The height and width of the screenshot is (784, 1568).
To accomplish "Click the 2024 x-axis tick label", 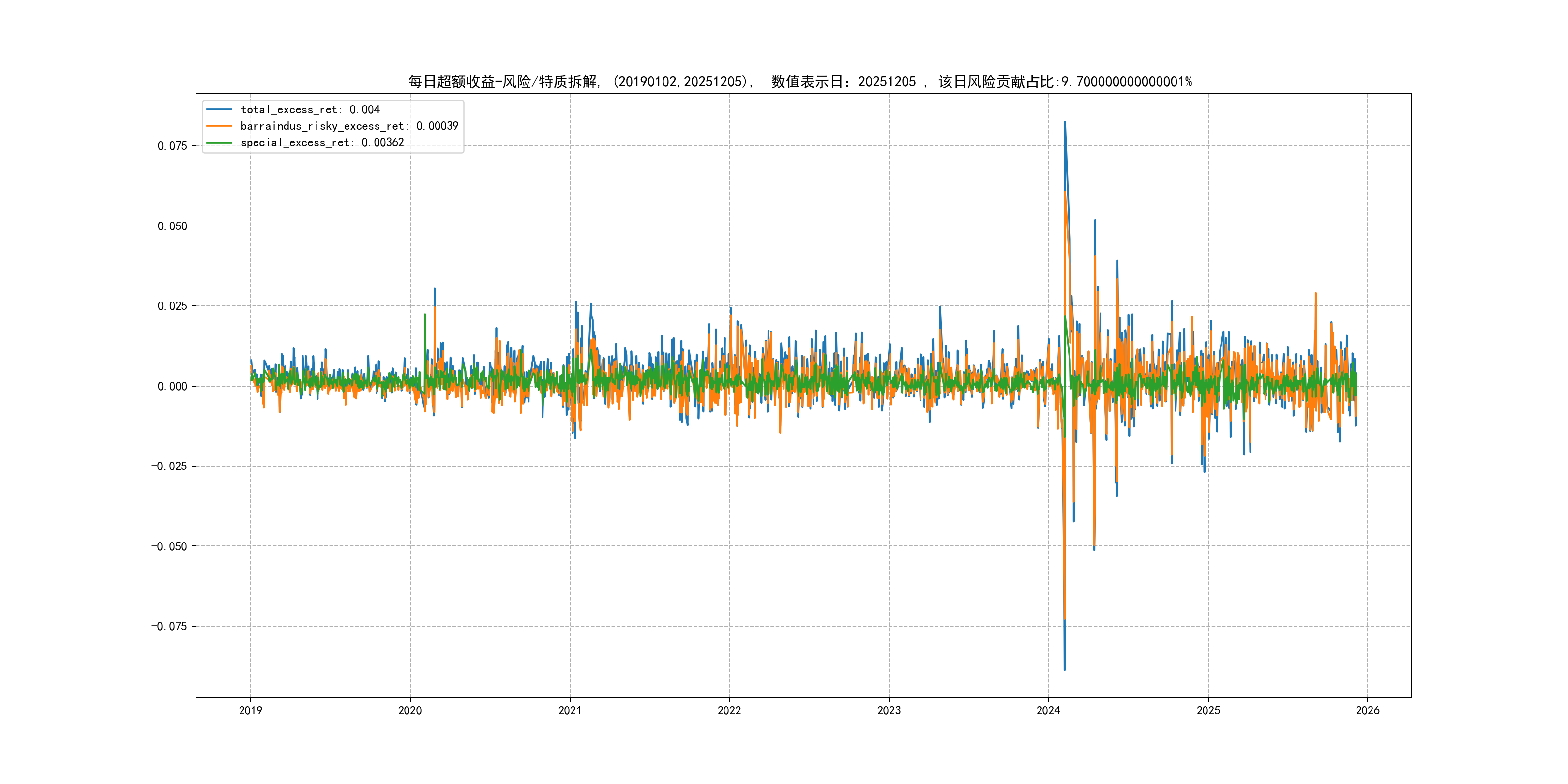I will click(x=1048, y=710).
